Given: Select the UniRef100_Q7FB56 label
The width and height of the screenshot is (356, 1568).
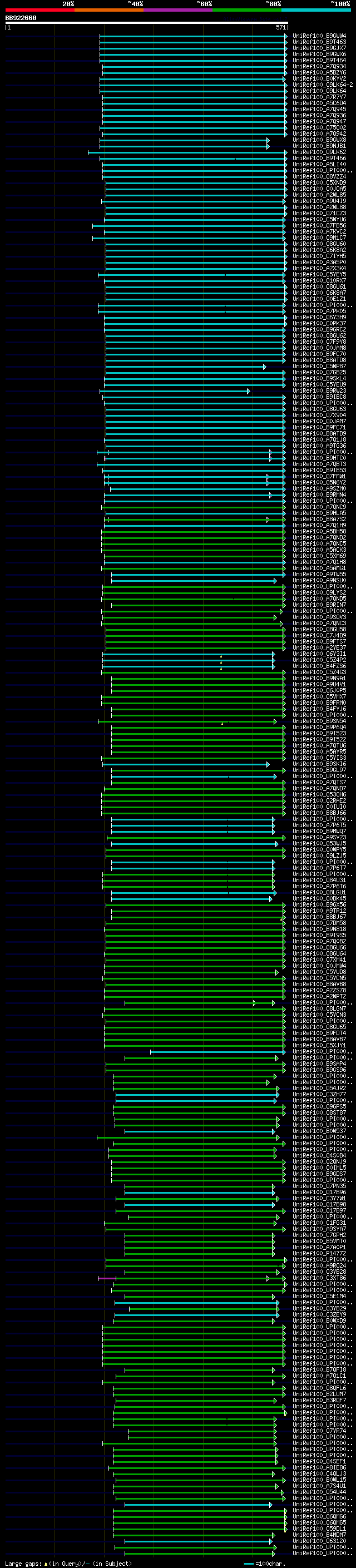Looking at the screenshot, I should coord(319,226).
